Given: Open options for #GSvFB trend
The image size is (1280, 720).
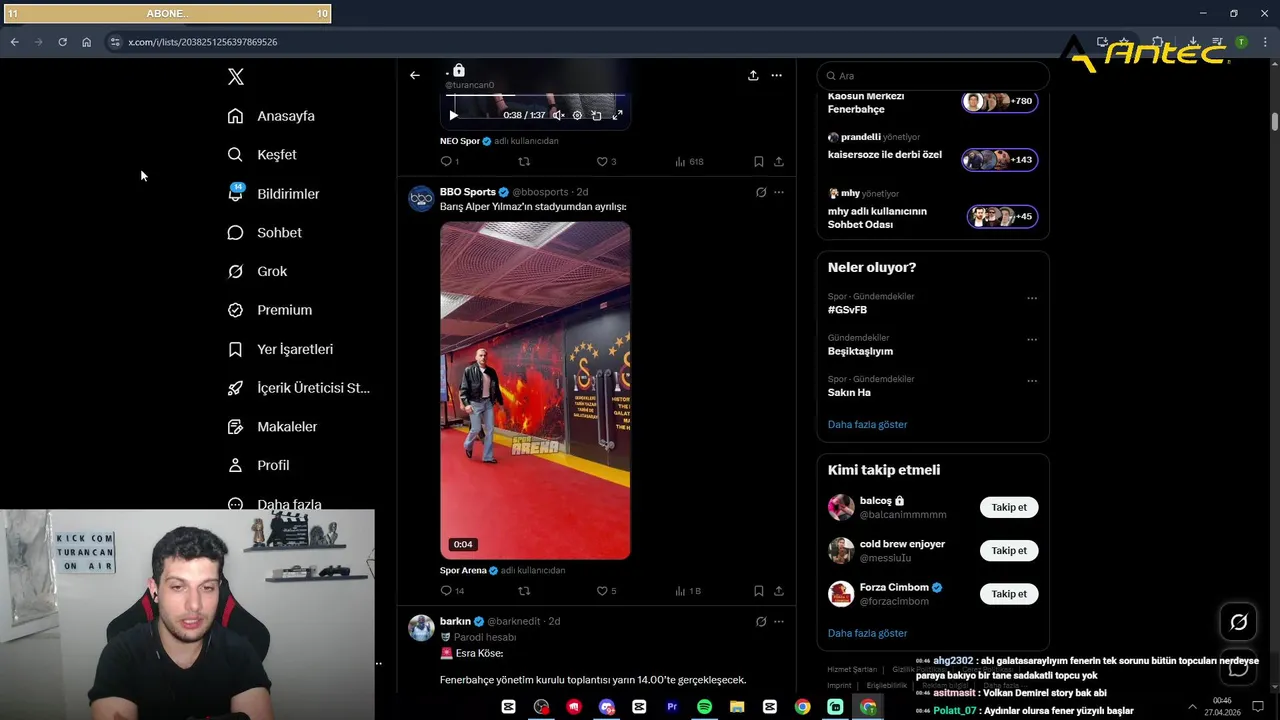Looking at the screenshot, I should pyautogui.click(x=1032, y=298).
